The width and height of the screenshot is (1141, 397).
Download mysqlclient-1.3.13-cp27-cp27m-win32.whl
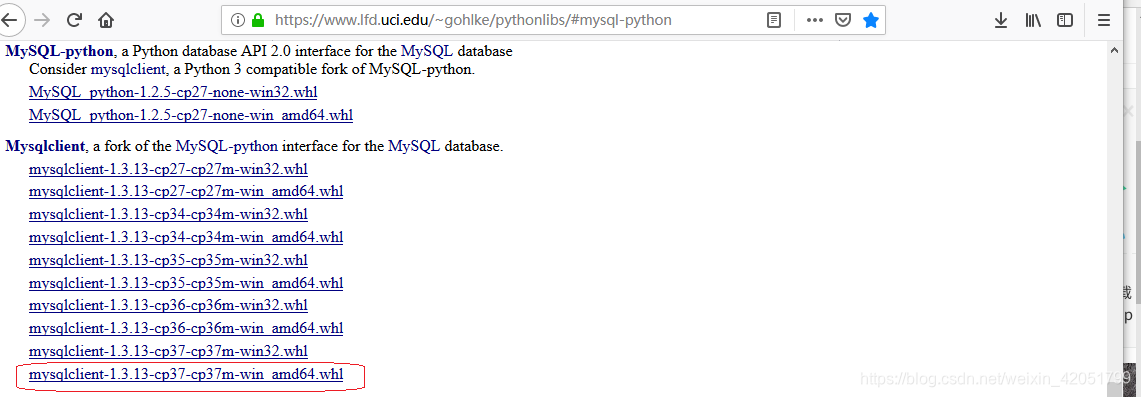[168, 169]
